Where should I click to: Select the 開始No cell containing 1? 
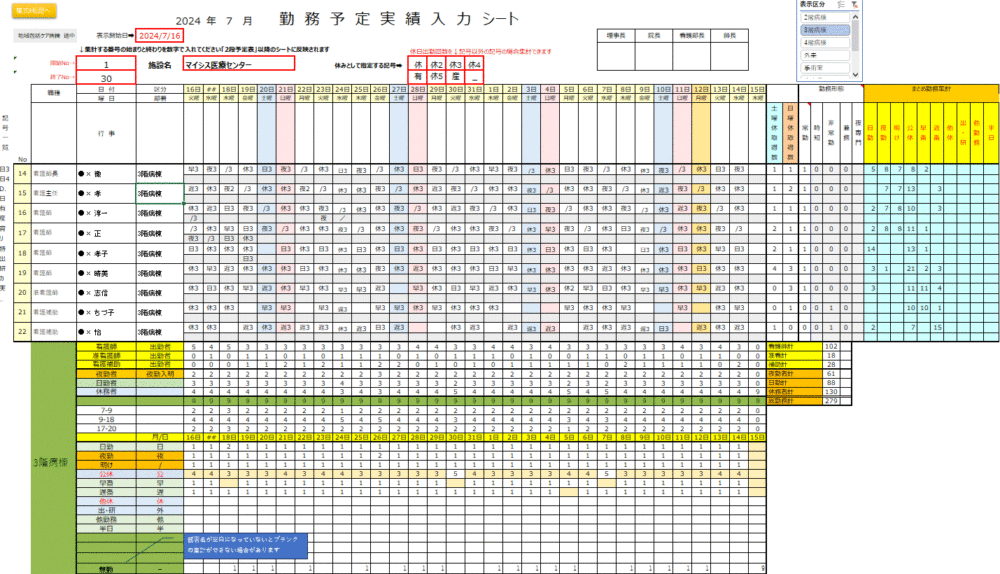coord(106,64)
